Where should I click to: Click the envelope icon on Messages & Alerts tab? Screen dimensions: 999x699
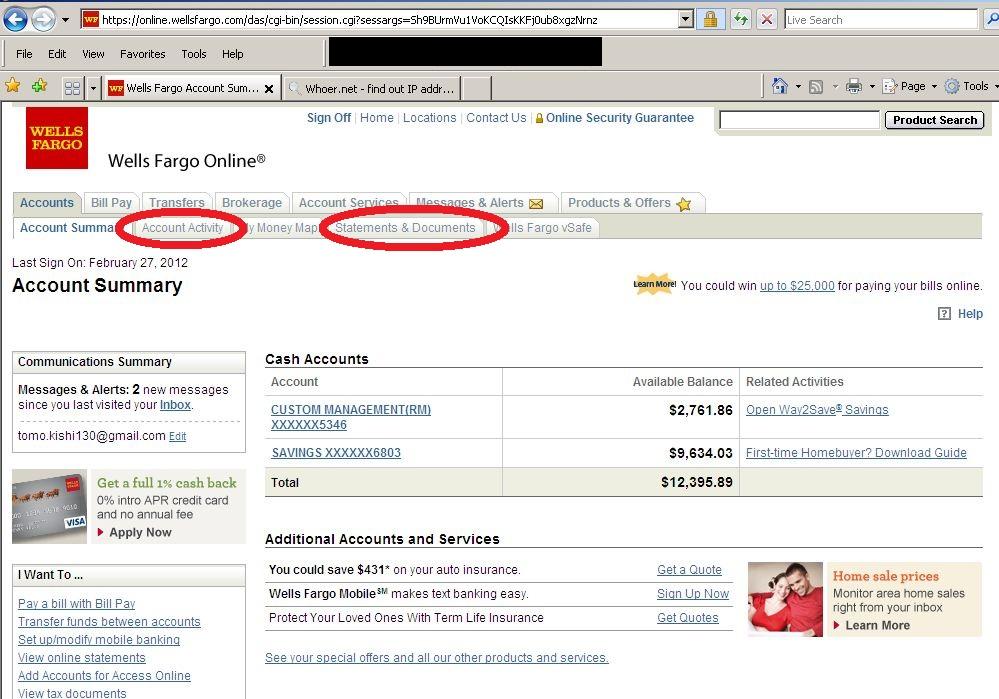536,204
